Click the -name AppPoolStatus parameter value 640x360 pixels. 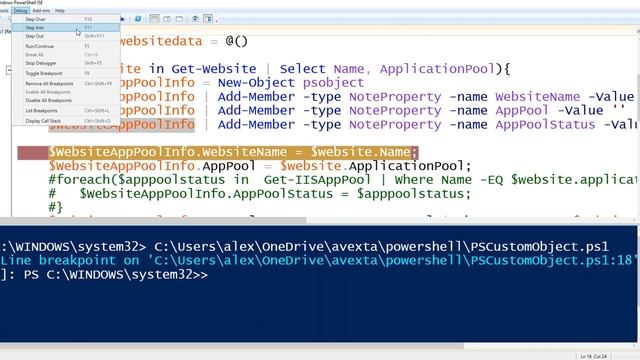click(545, 124)
